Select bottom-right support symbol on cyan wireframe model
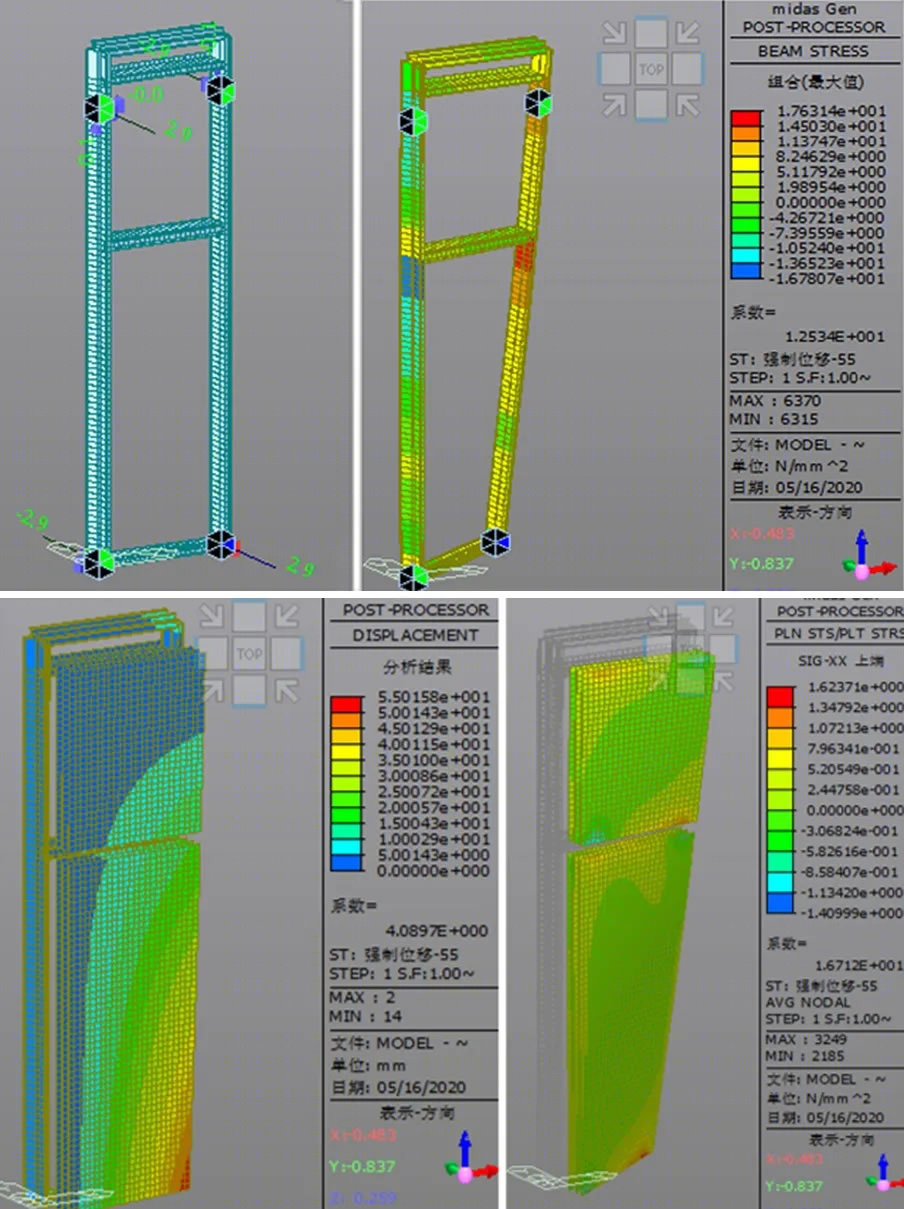 point(221,545)
